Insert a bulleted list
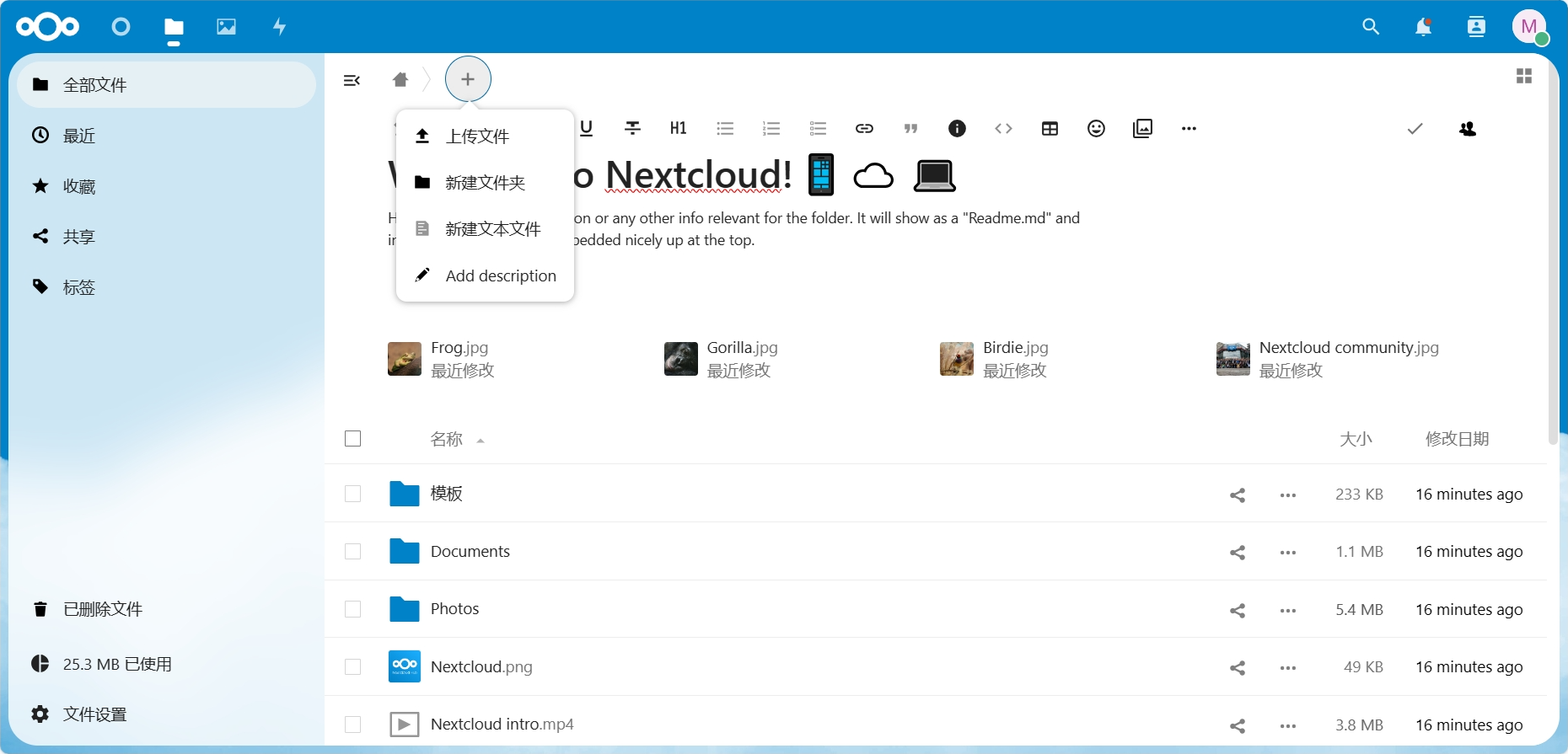The width and height of the screenshot is (1568, 754). click(x=725, y=128)
